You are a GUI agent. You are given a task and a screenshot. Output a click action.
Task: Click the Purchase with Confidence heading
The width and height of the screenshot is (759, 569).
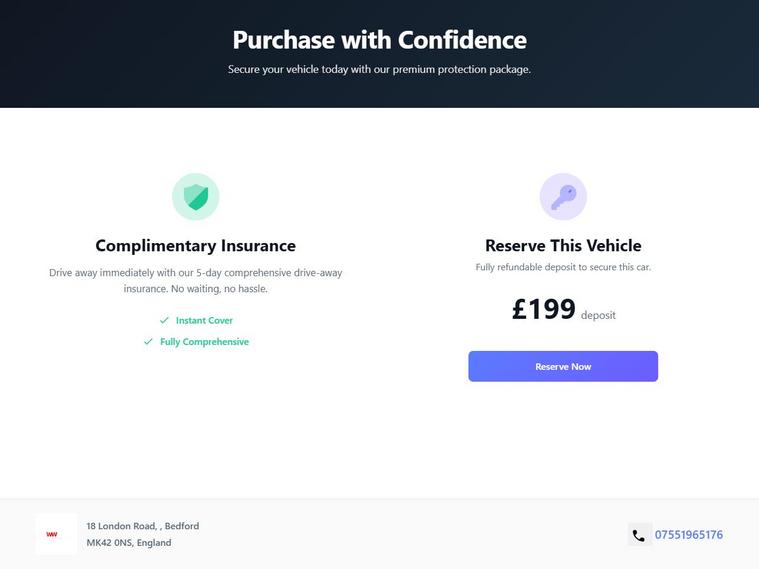[x=379, y=40]
